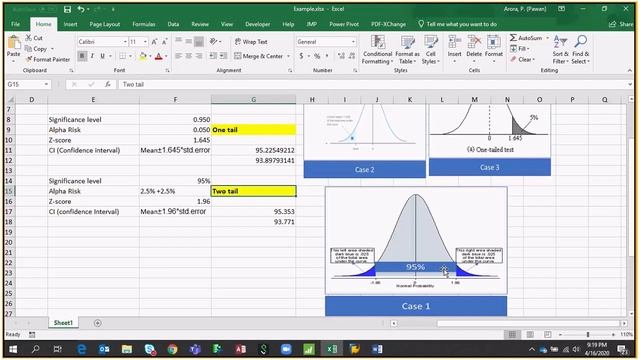Click the Insert Function fx icon
The height and width of the screenshot is (360, 640).
[x=108, y=84]
